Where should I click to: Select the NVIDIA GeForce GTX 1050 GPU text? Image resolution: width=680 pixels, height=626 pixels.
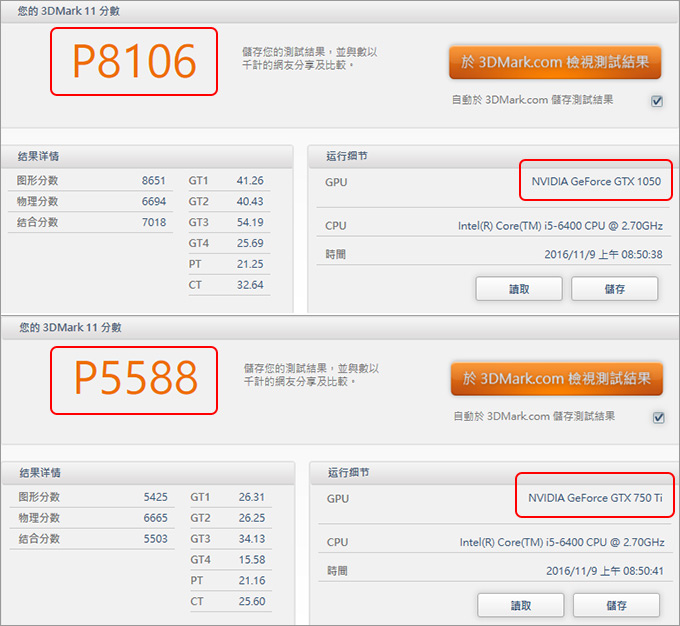[596, 181]
